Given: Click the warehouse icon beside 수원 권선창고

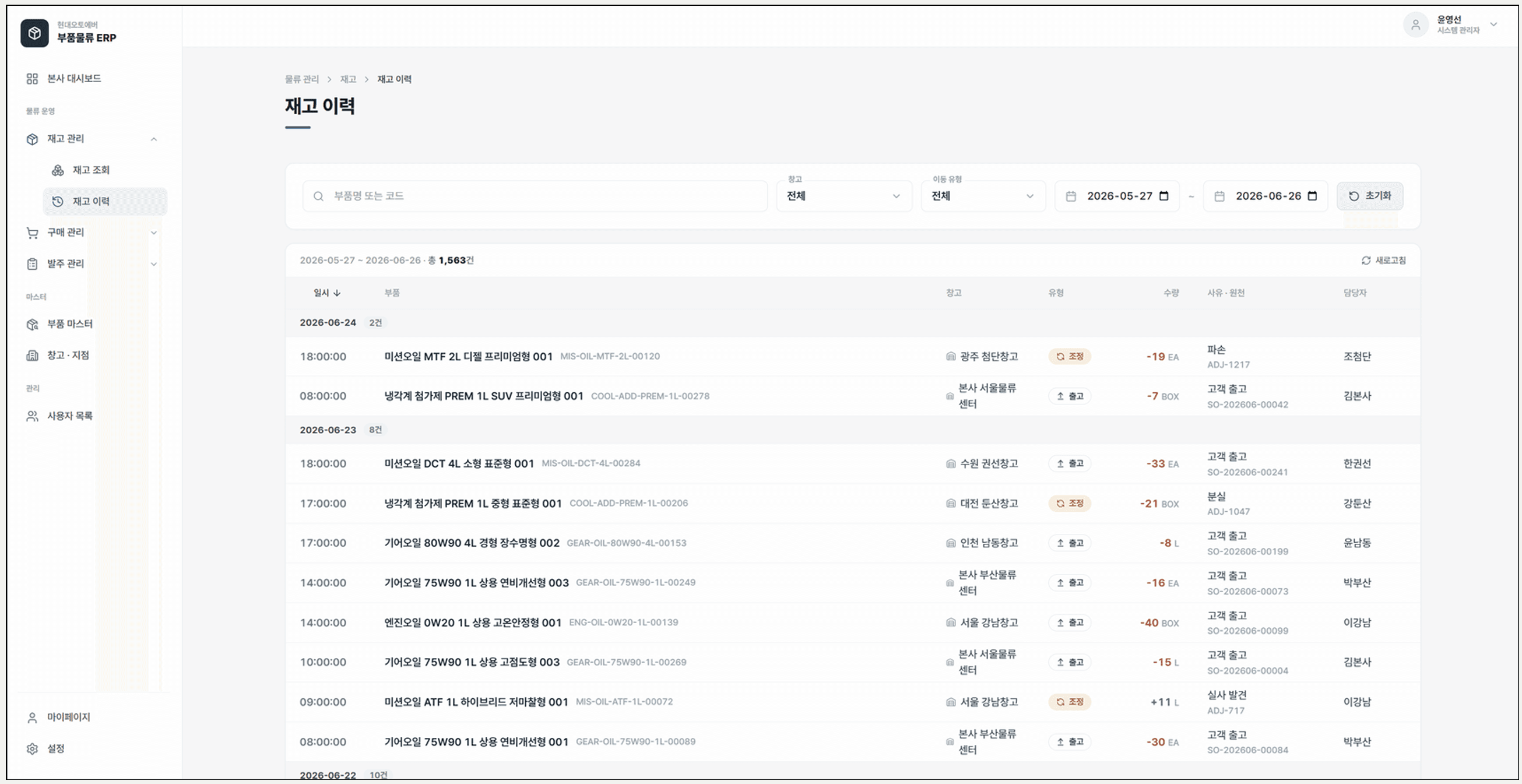Looking at the screenshot, I should click(951, 464).
